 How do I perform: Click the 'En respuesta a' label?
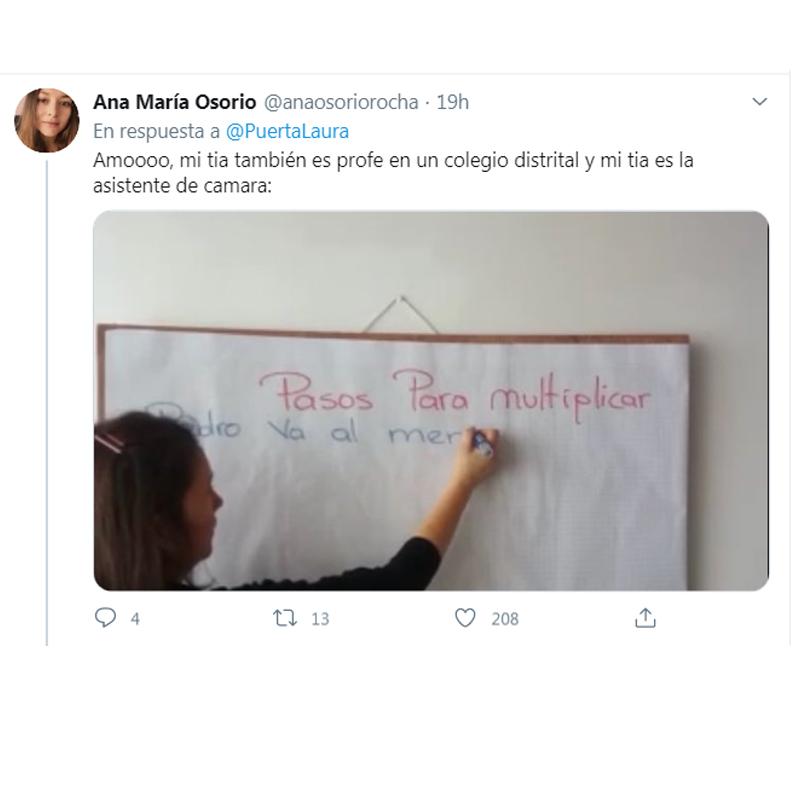click(x=158, y=133)
